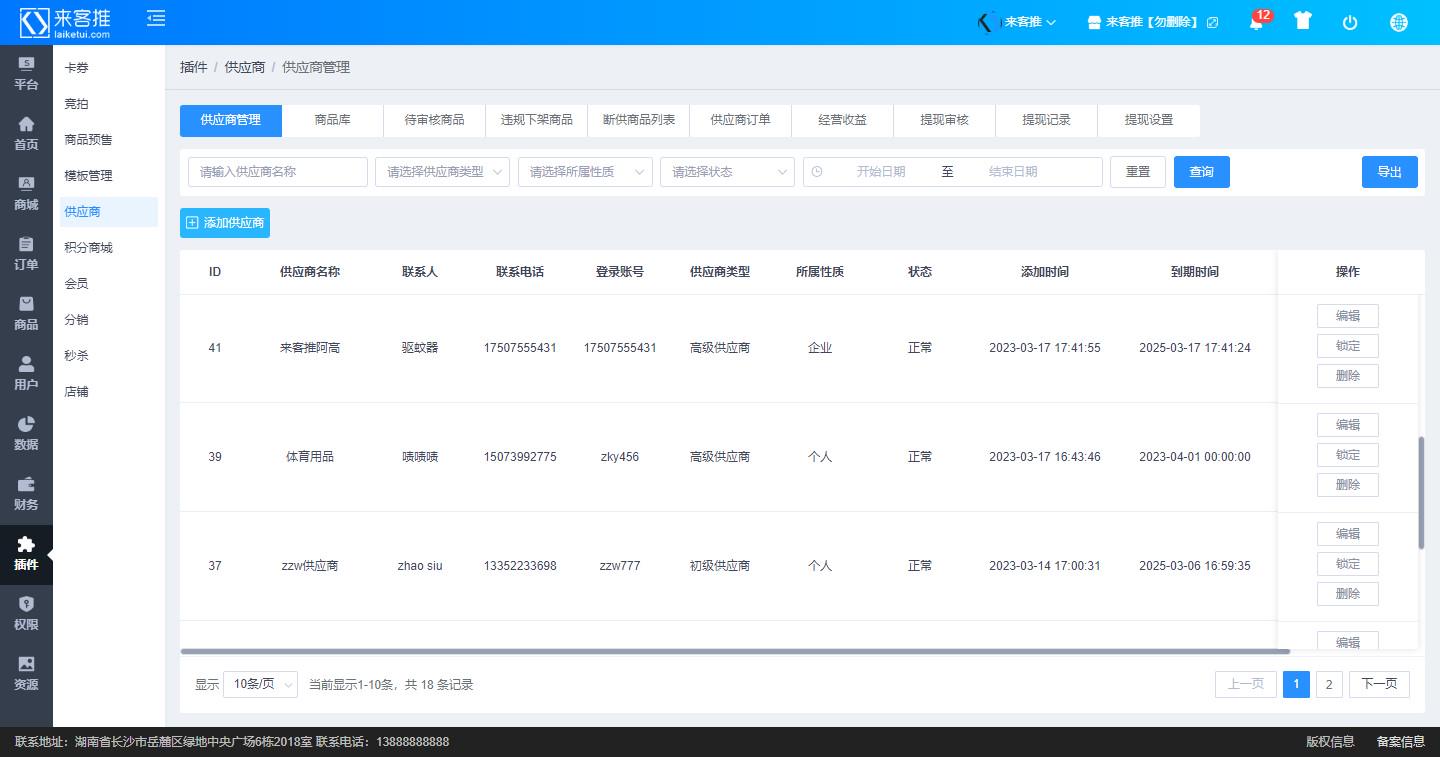The width and height of the screenshot is (1440, 757).
Task: Lock supplier 来客推阿高 with 锁定
Action: tap(1347, 346)
